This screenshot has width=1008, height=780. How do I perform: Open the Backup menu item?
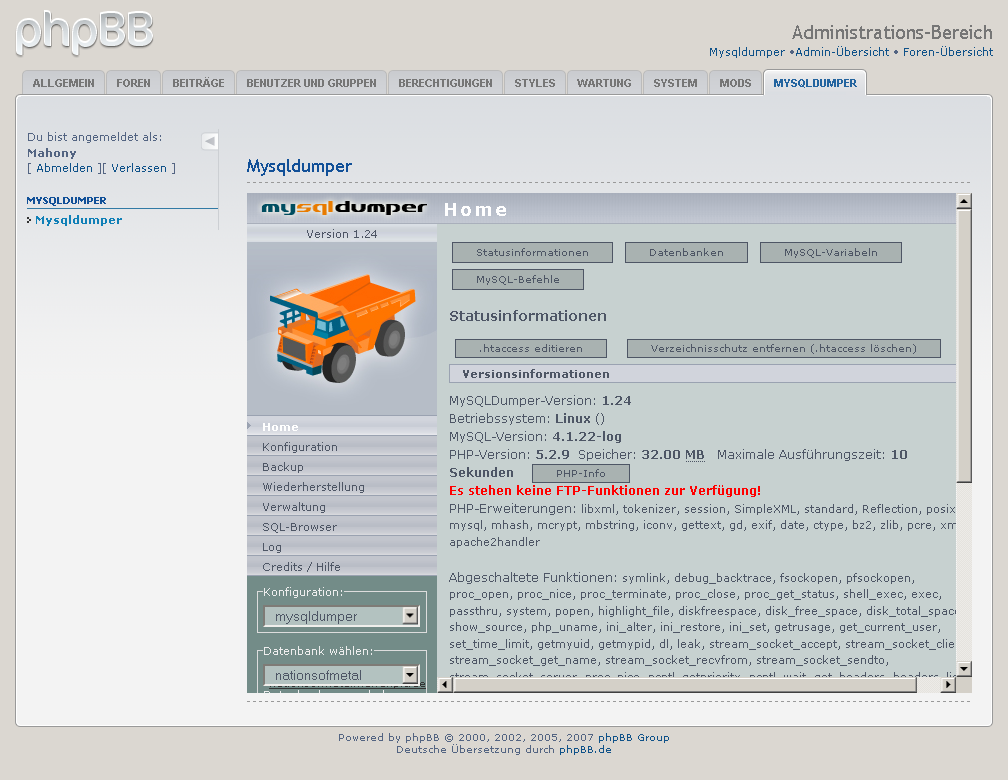342,466
